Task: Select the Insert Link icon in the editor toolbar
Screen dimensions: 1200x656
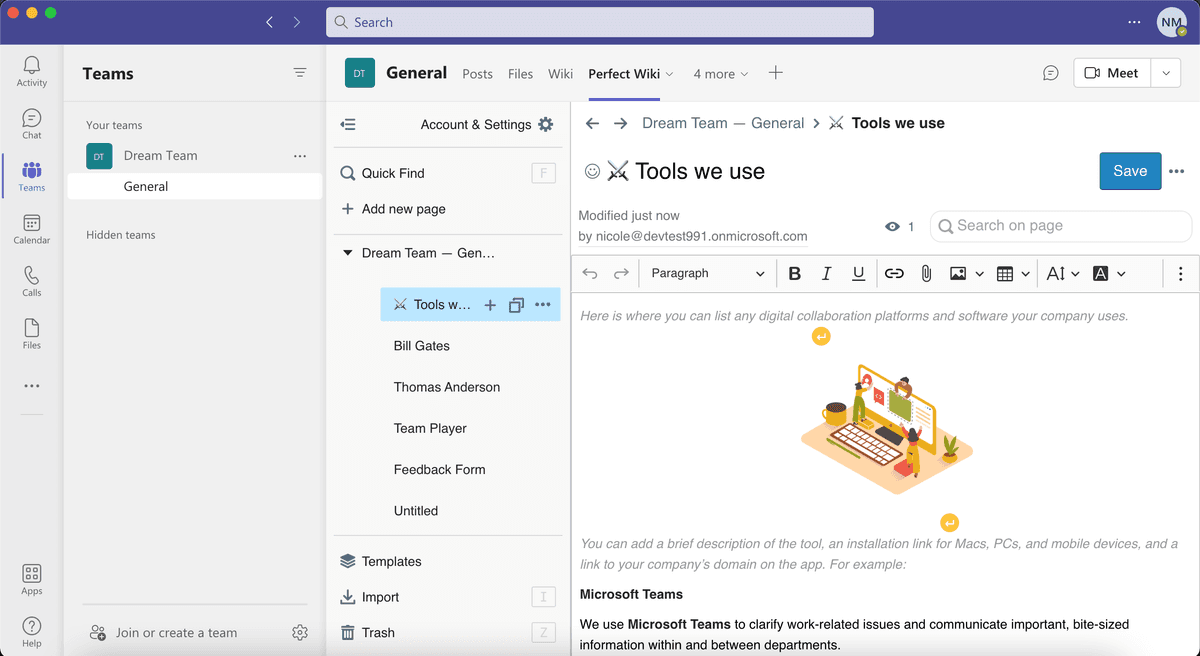Action: coord(894,273)
